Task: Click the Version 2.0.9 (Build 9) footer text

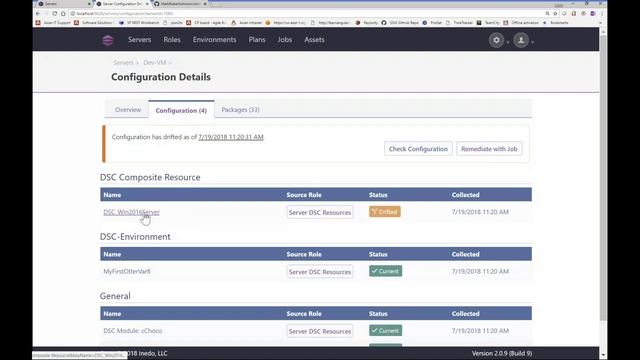Action: (x=502, y=353)
